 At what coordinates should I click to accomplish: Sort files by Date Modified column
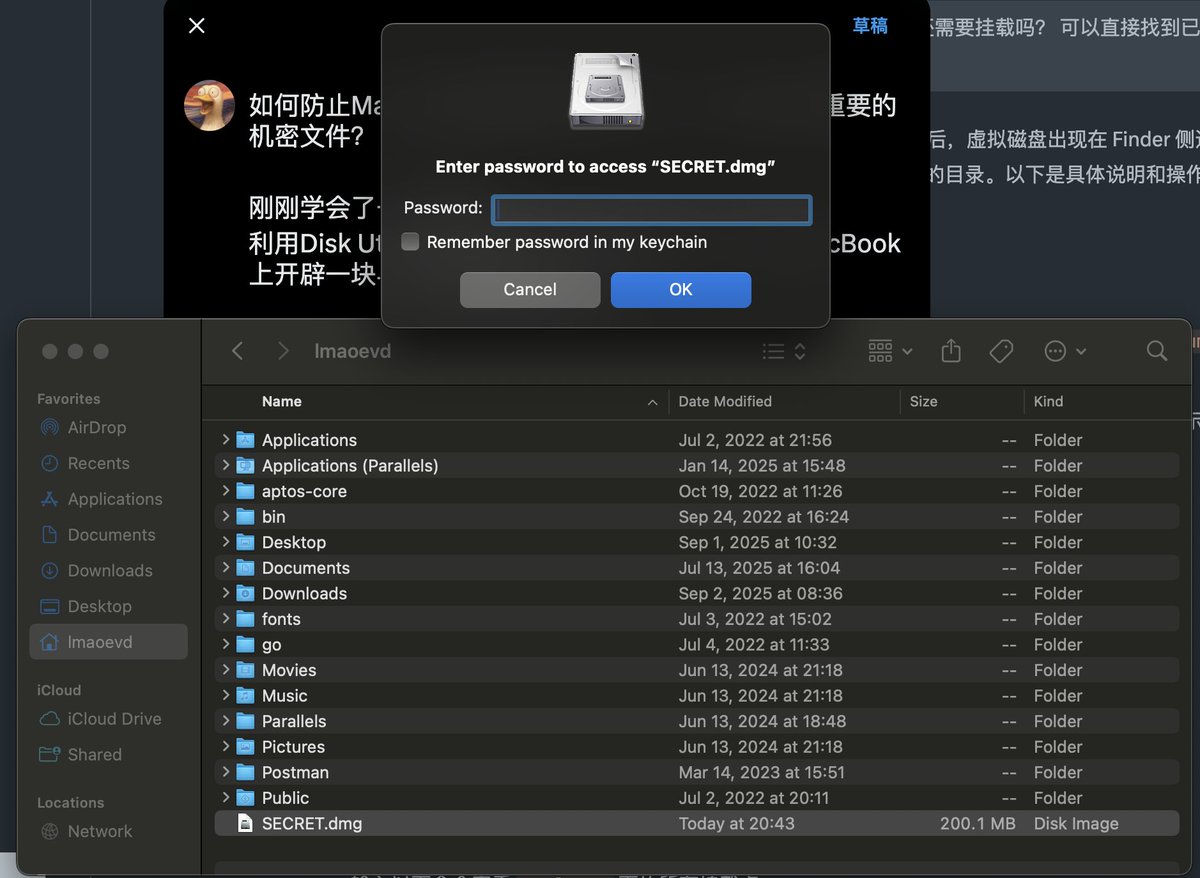point(725,401)
